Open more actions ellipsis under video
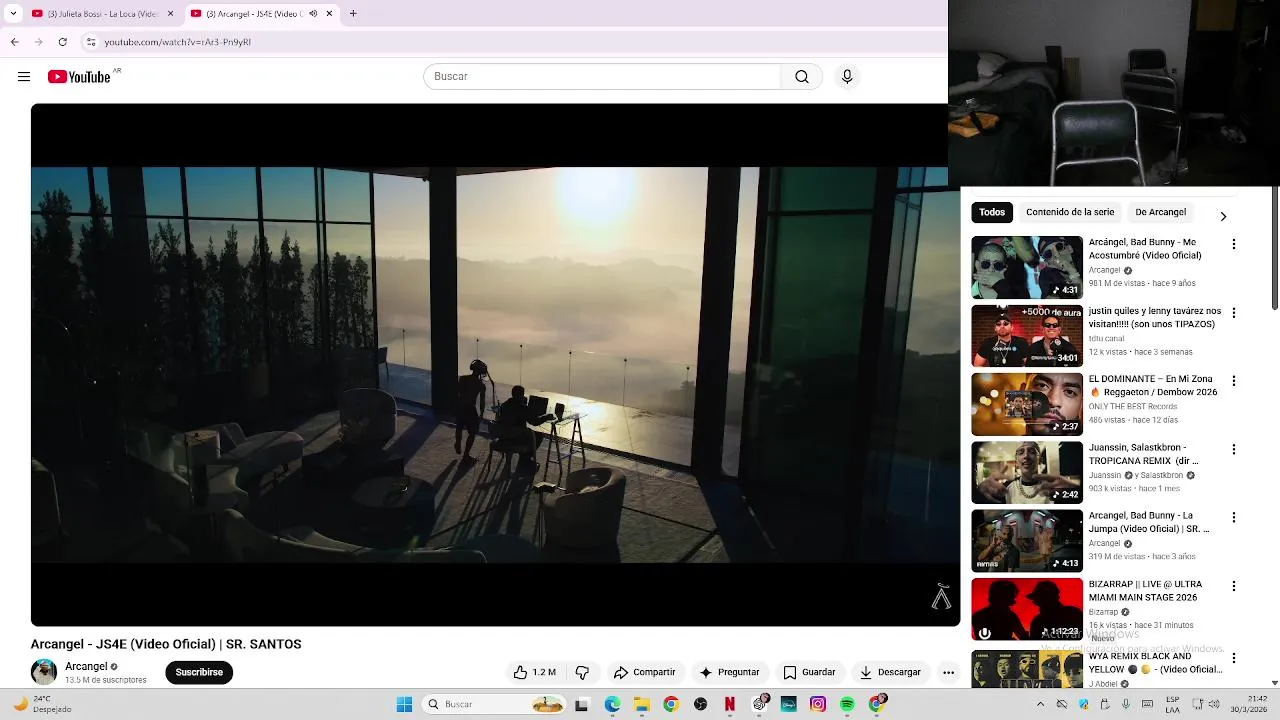Screen dimensions: 1280x720 coord(948,672)
